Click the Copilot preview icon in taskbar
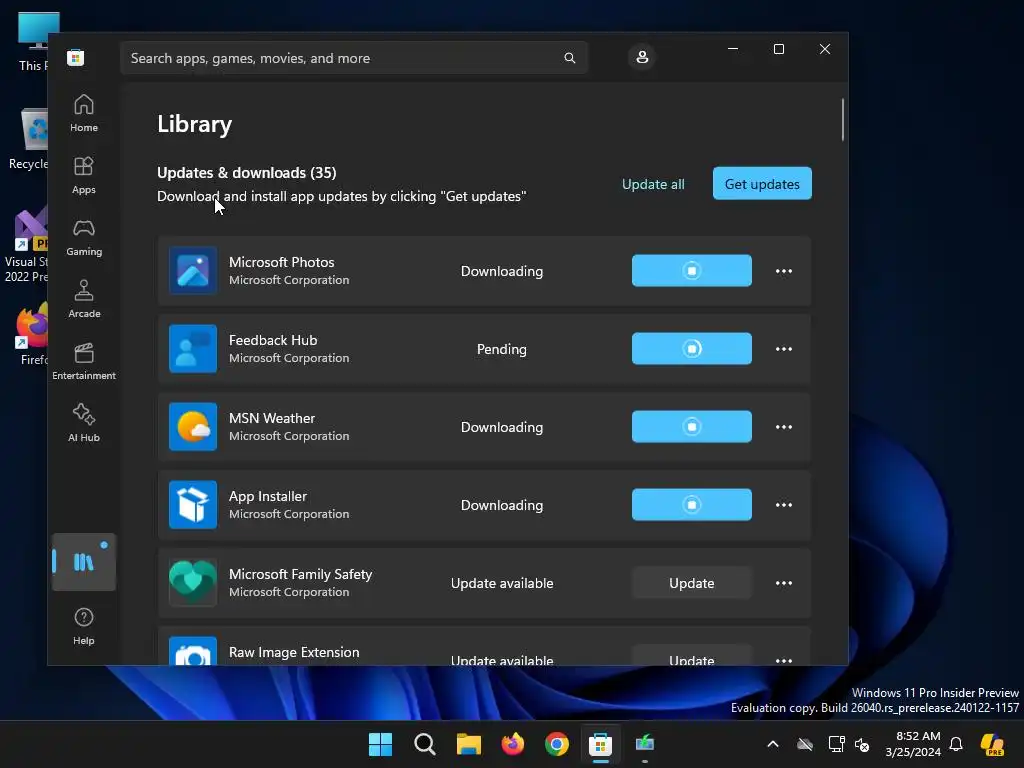This screenshot has width=1024, height=768. (993, 744)
